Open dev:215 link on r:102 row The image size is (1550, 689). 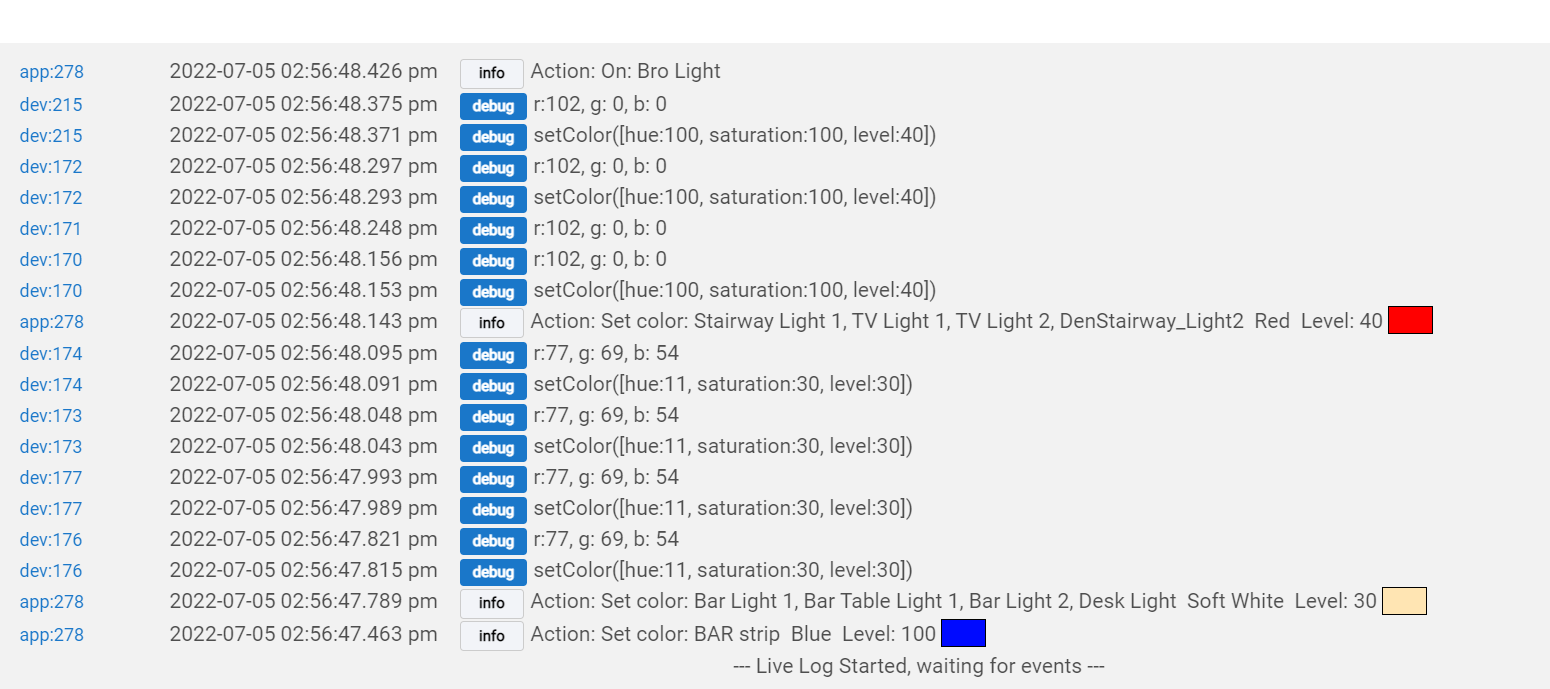51,105
